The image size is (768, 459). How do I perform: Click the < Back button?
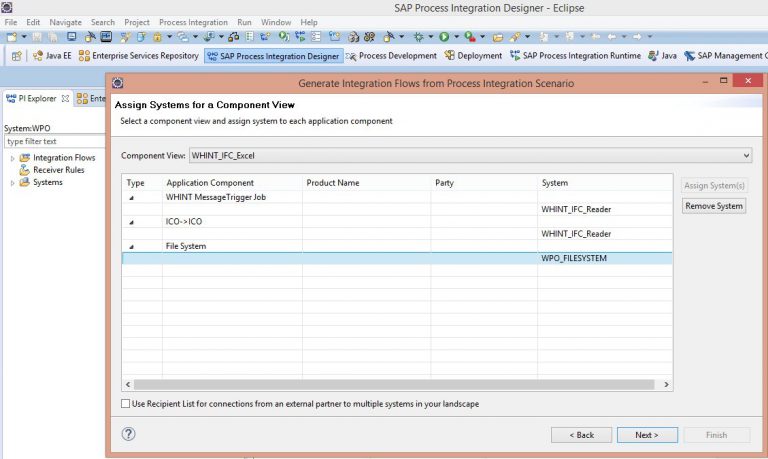point(581,435)
